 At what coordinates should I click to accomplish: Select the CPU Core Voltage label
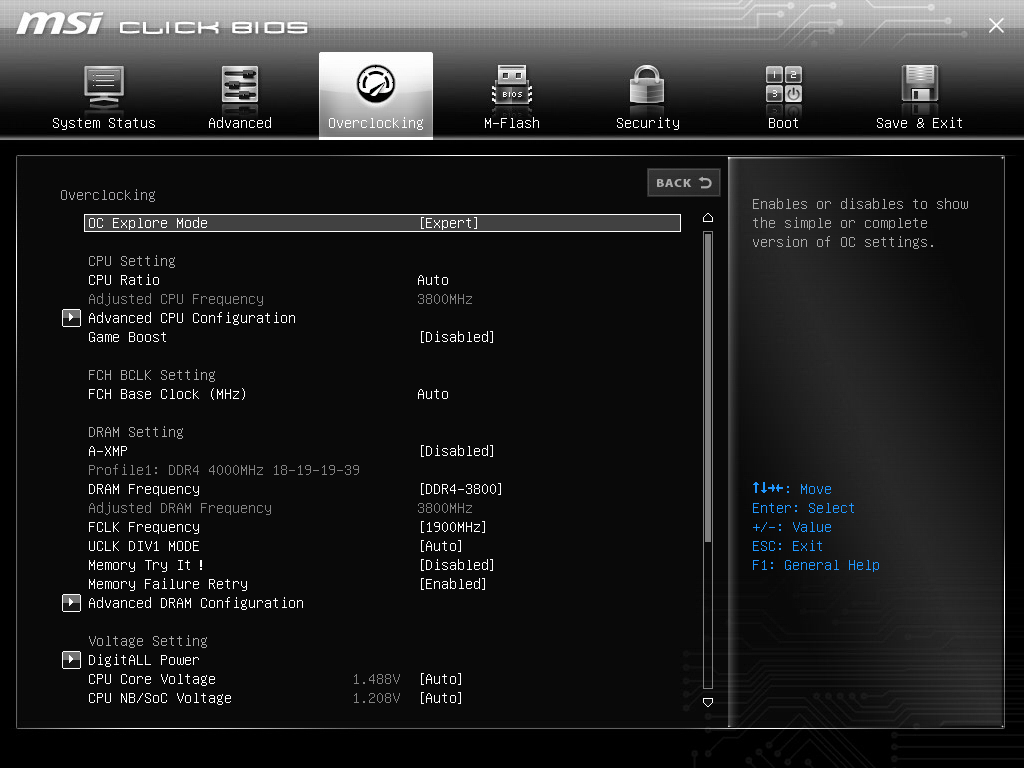click(152, 679)
